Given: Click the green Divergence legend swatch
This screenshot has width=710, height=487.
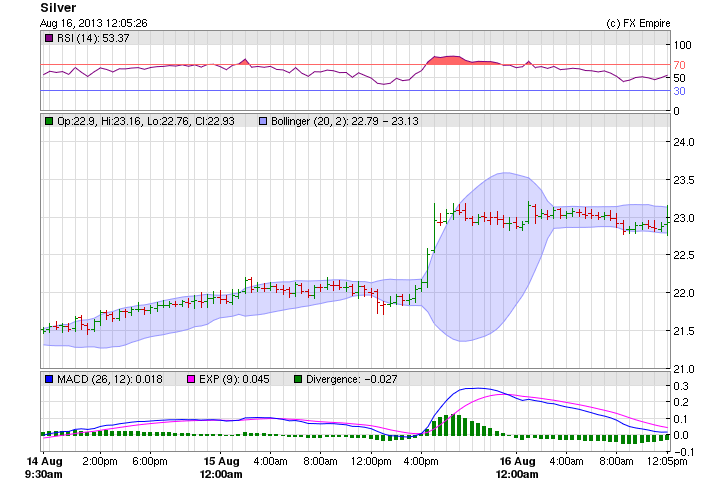Looking at the screenshot, I should click(x=298, y=379).
